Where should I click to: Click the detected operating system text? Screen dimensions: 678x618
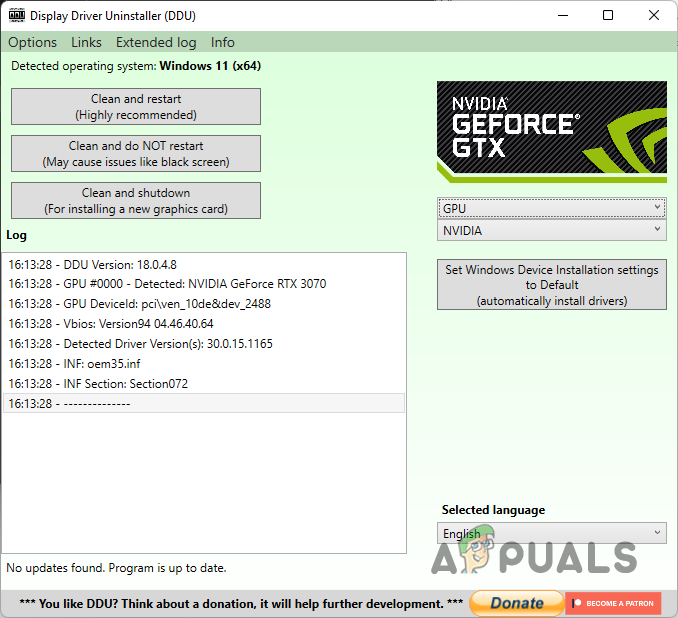136,66
